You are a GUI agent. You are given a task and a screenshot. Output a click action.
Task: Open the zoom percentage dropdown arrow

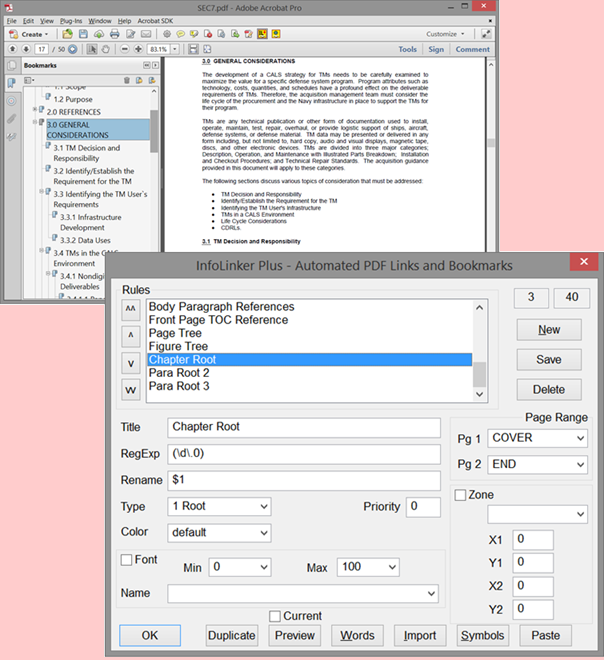[x=175, y=49]
